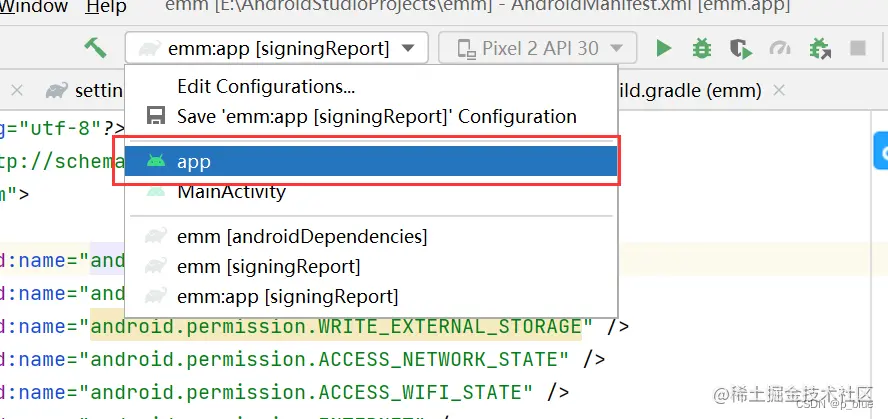
Task: Open the Pixel 2 API 30 device selector
Action: point(537,48)
